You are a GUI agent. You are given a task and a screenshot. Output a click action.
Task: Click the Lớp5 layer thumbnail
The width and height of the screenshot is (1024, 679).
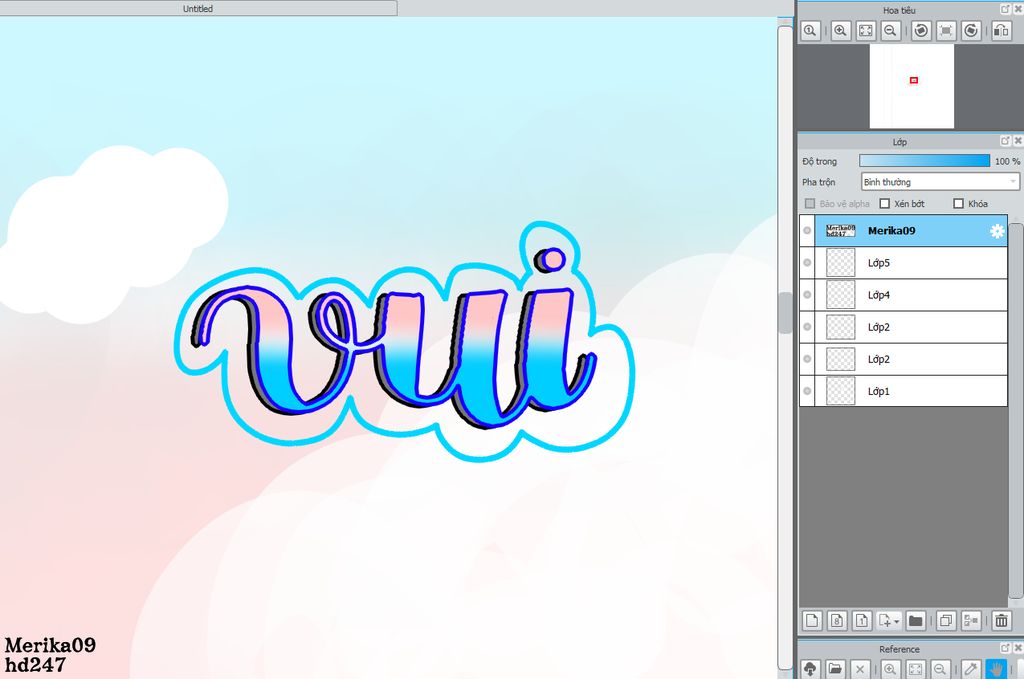coord(840,262)
